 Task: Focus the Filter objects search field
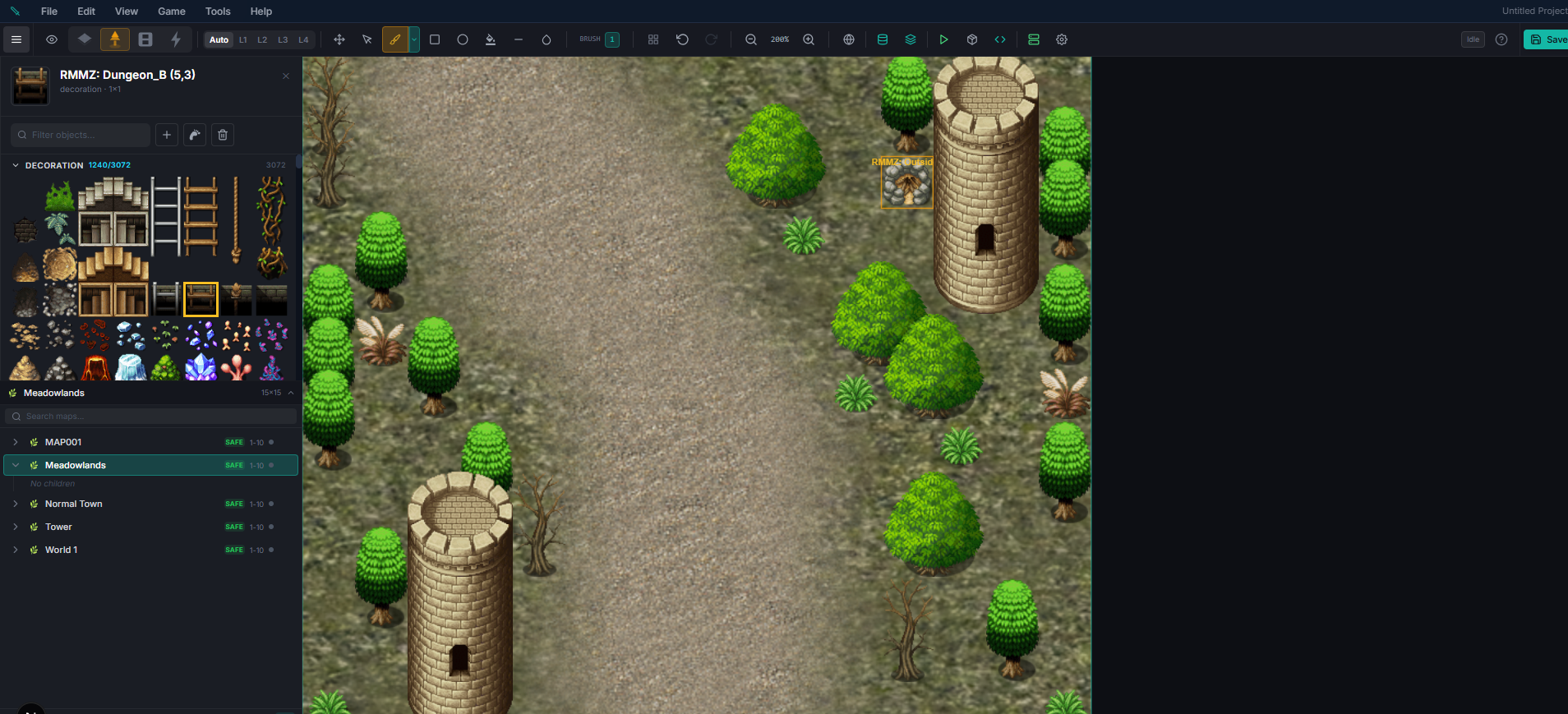click(81, 135)
